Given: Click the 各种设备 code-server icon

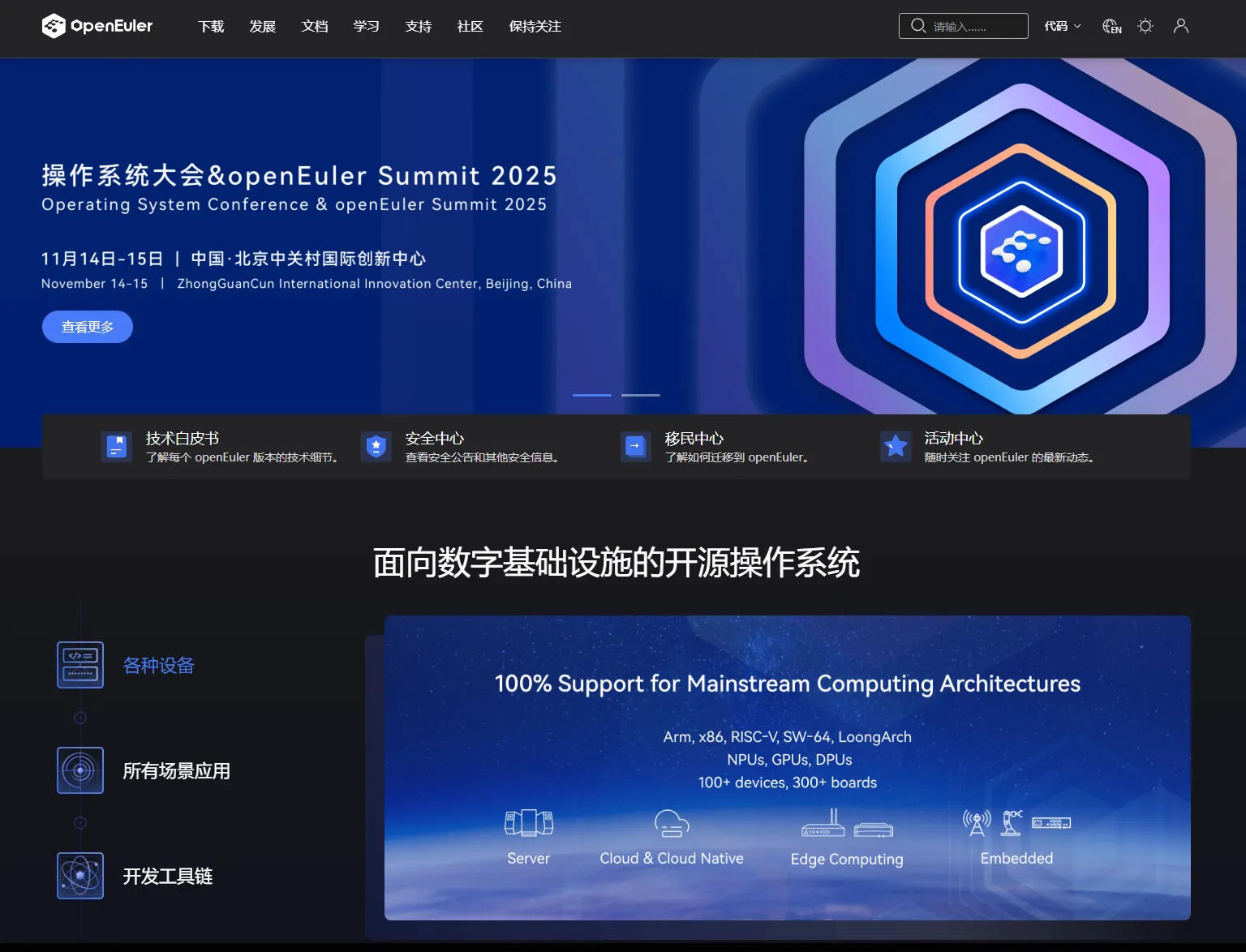Looking at the screenshot, I should point(80,665).
